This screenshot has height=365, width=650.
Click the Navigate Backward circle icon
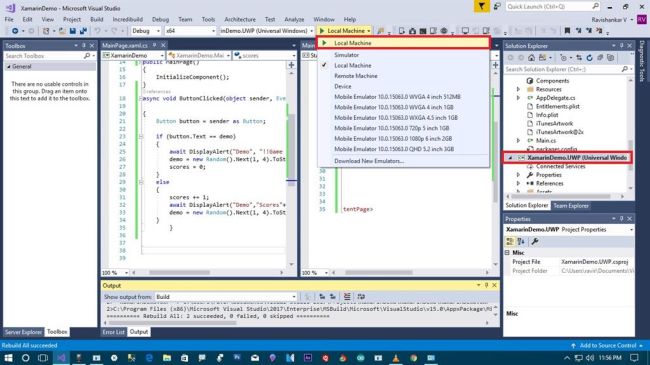[x=15, y=31]
